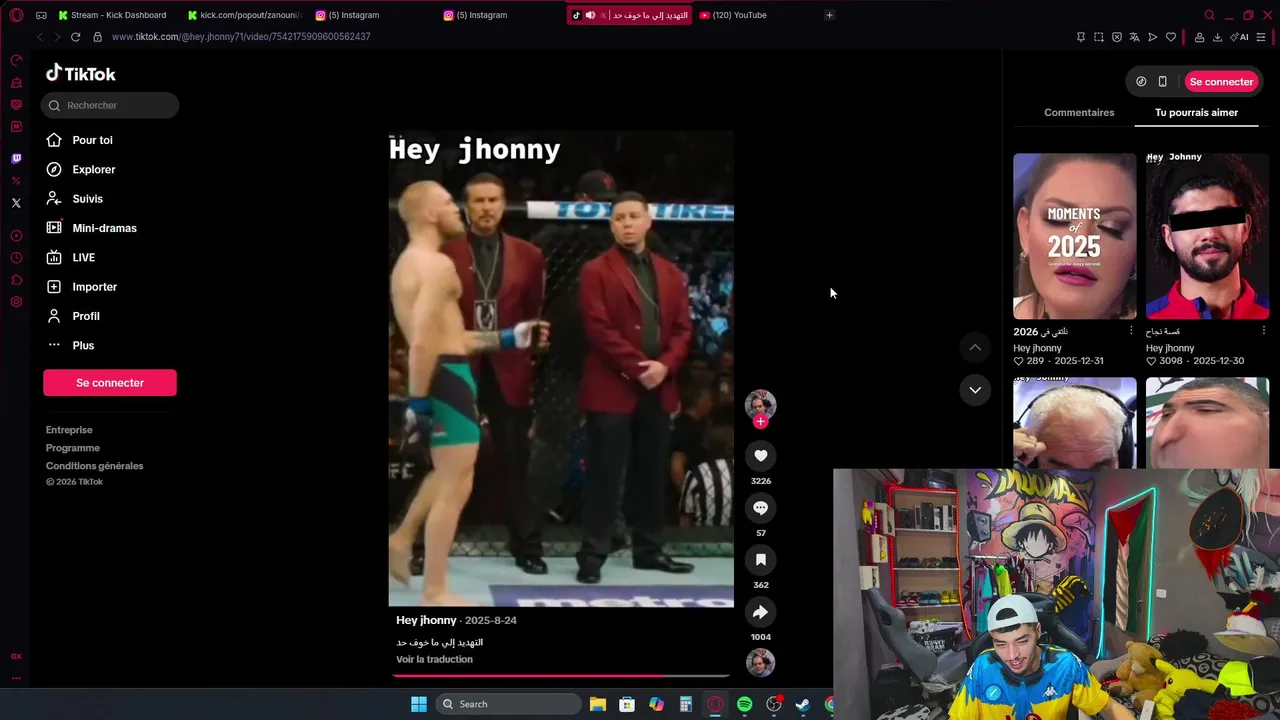Open a new browser tab

click(829, 15)
